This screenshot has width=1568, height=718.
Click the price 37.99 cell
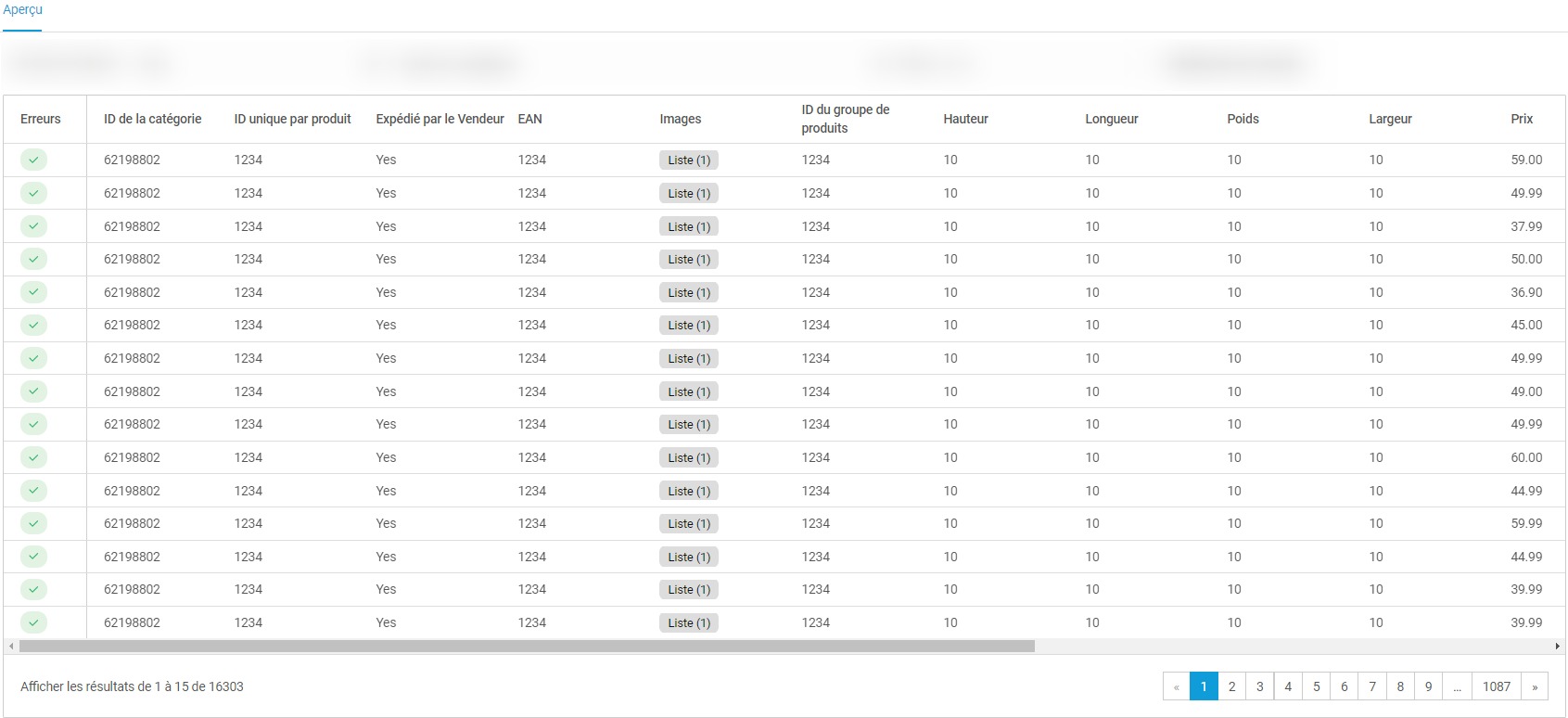1527,226
